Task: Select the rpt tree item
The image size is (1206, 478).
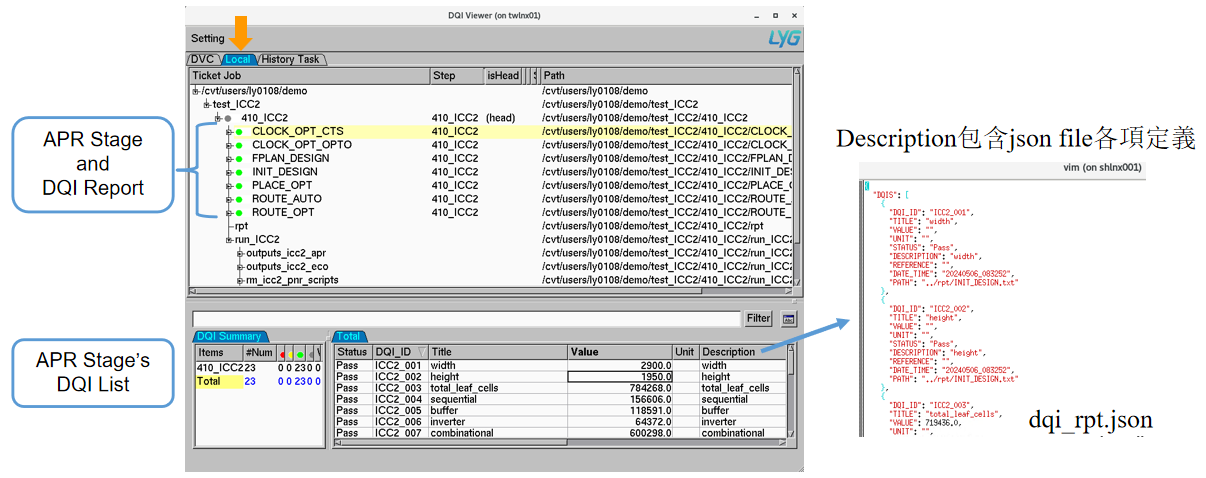Action: [x=241, y=227]
